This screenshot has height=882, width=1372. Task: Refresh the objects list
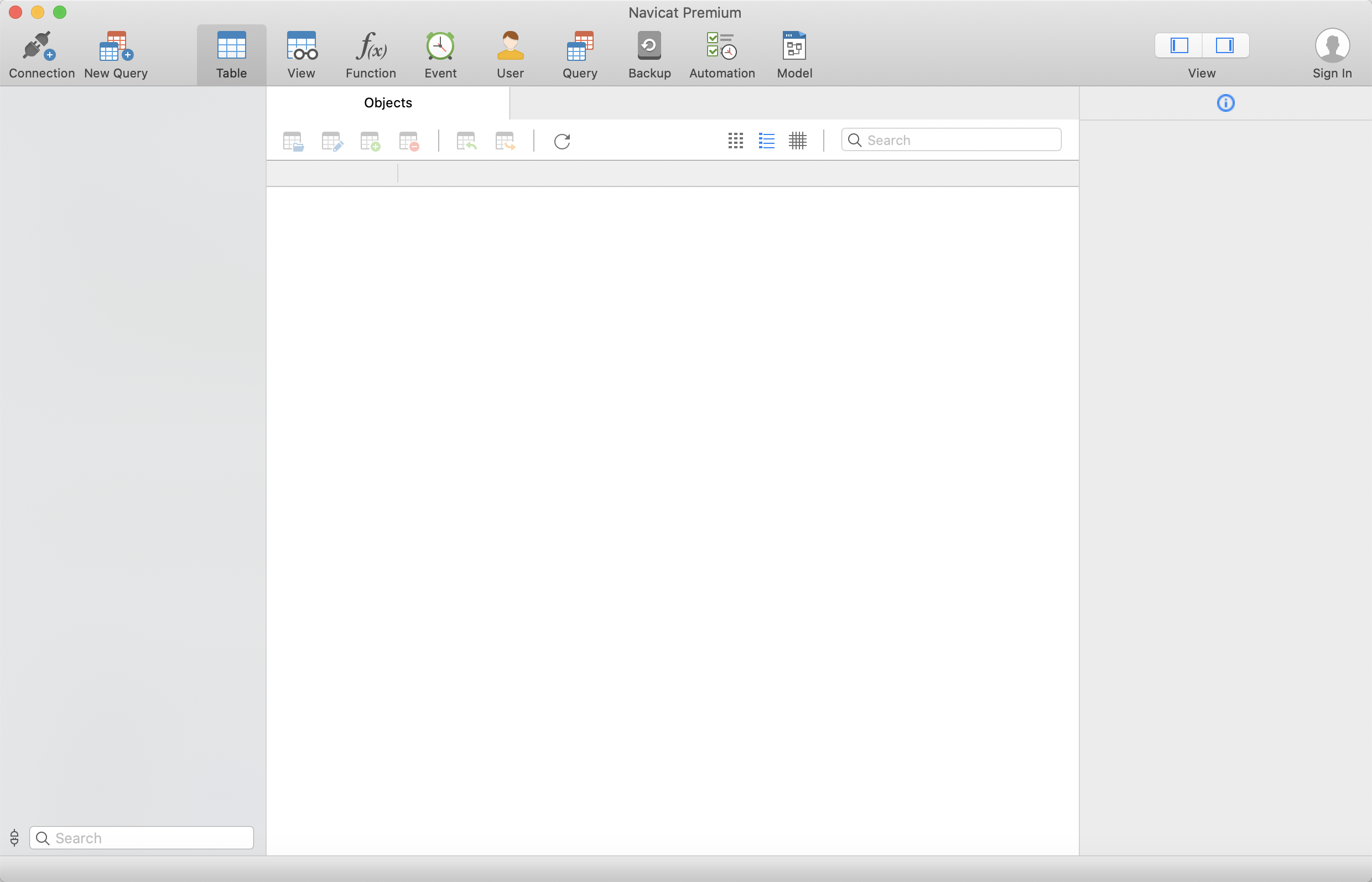(562, 142)
